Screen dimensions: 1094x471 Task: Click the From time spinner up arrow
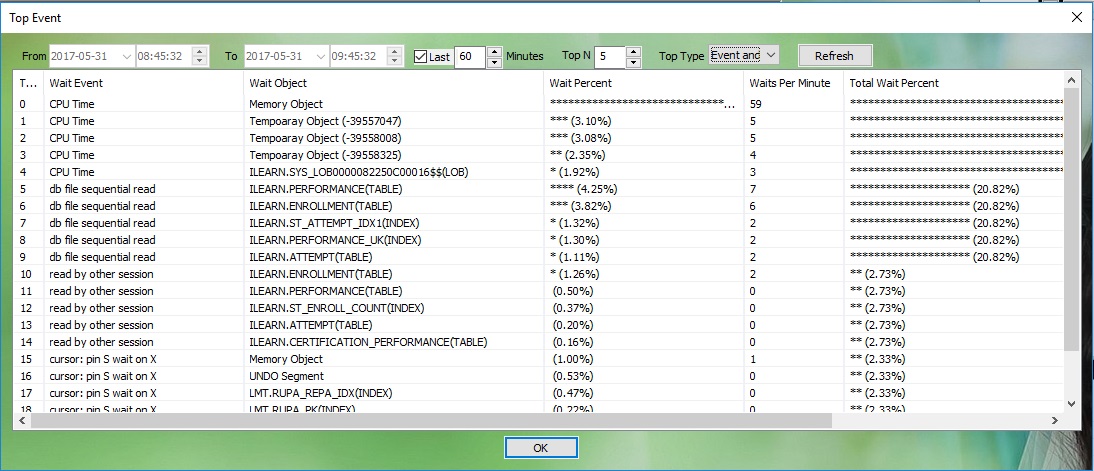(x=199, y=51)
